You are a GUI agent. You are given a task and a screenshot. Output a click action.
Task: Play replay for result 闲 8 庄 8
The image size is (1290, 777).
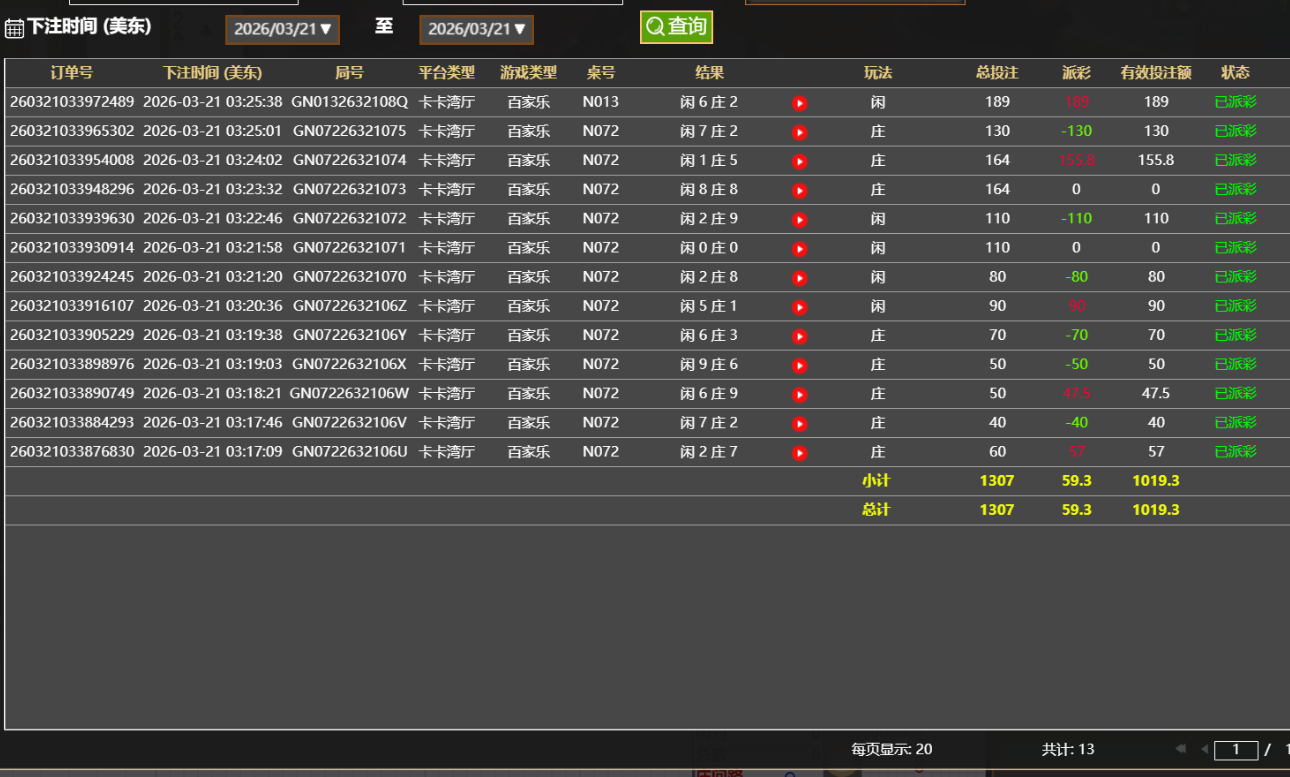799,190
